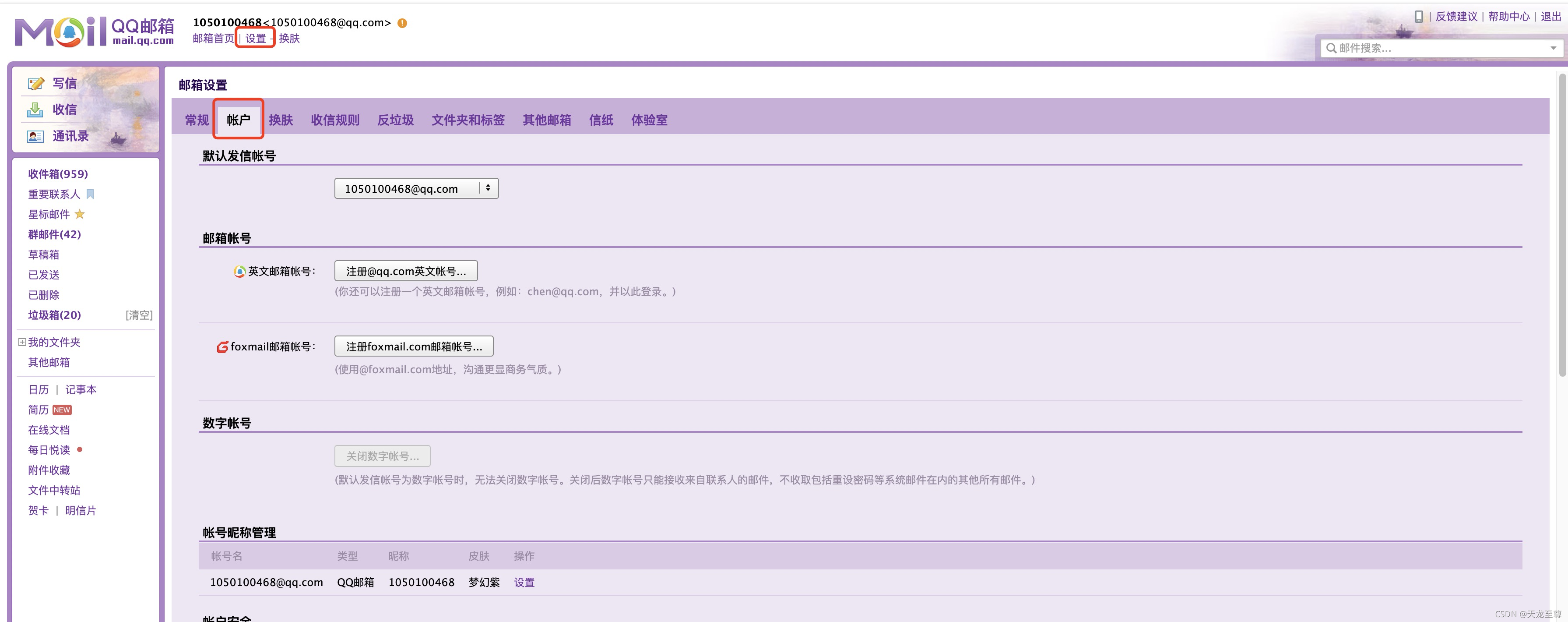
Task: Expand the mail search options arrow
Action: click(1553, 48)
